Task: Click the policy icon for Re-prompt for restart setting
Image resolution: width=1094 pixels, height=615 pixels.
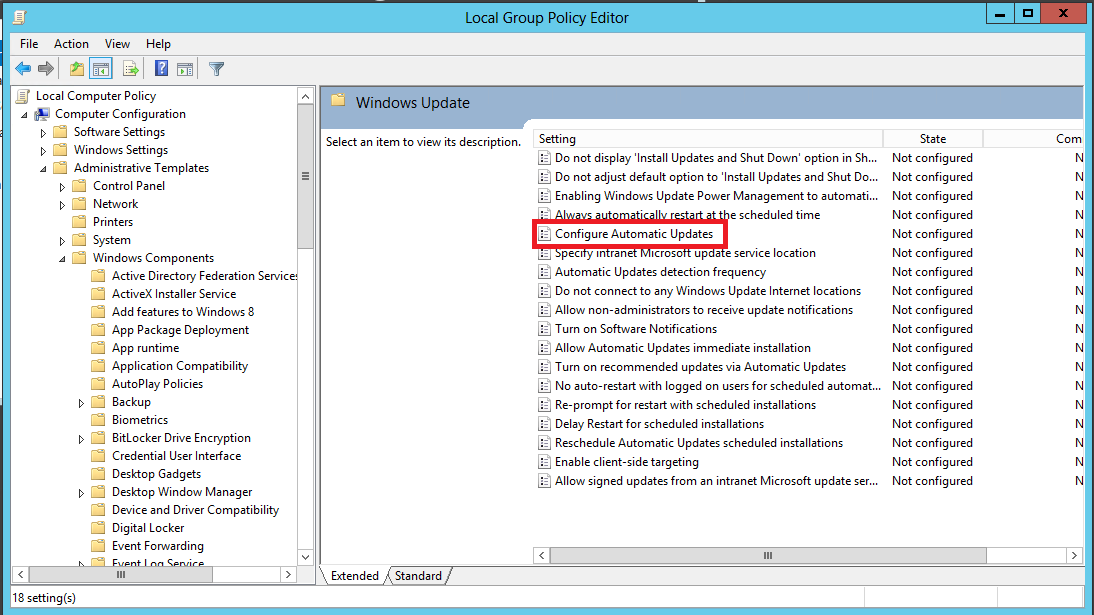Action: [544, 405]
